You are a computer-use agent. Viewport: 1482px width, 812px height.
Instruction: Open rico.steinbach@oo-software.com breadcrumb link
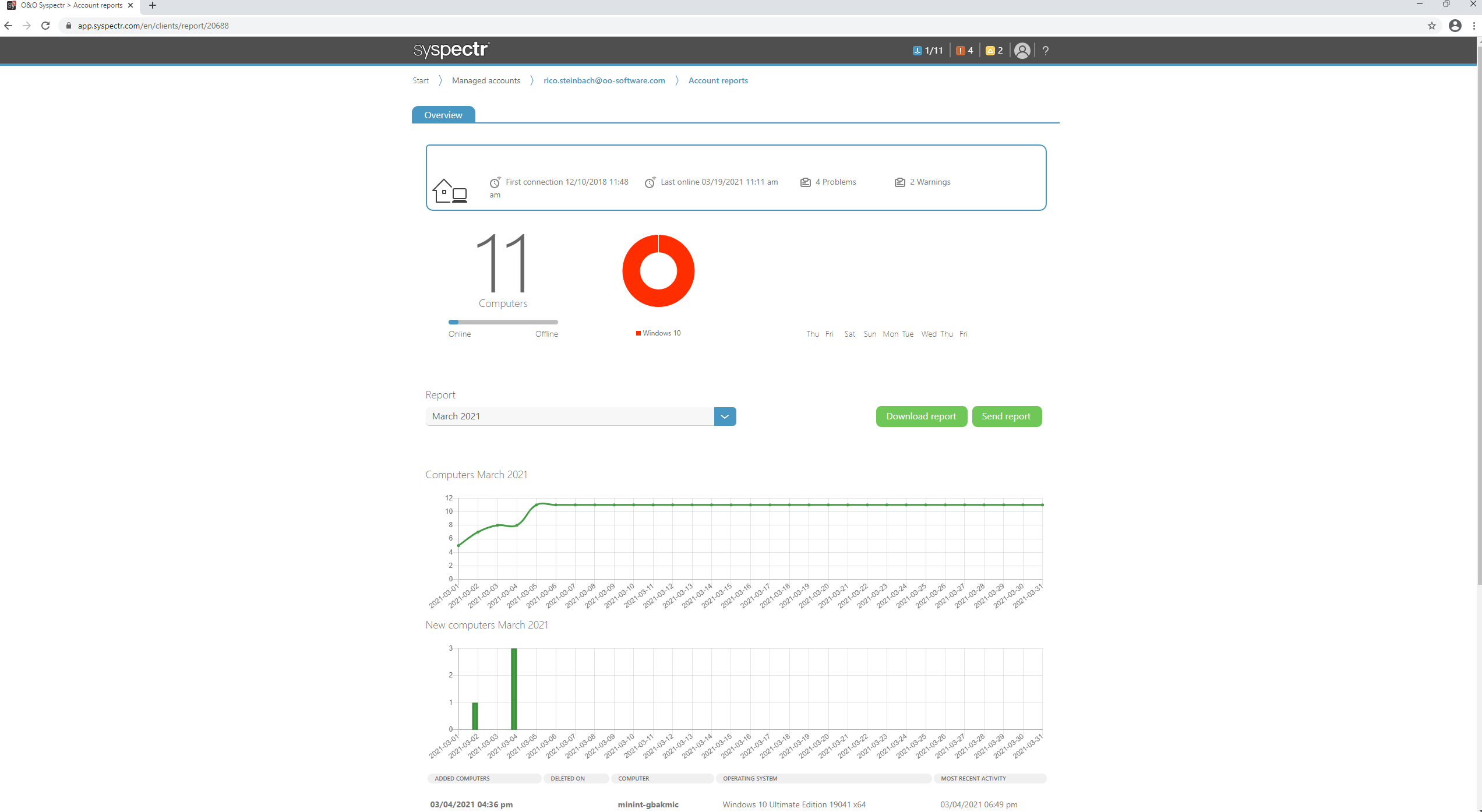tap(604, 81)
